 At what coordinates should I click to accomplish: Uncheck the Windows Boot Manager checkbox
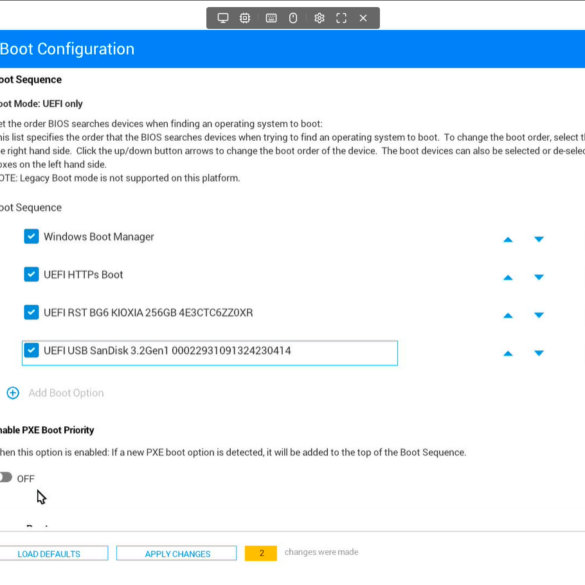coord(31,237)
